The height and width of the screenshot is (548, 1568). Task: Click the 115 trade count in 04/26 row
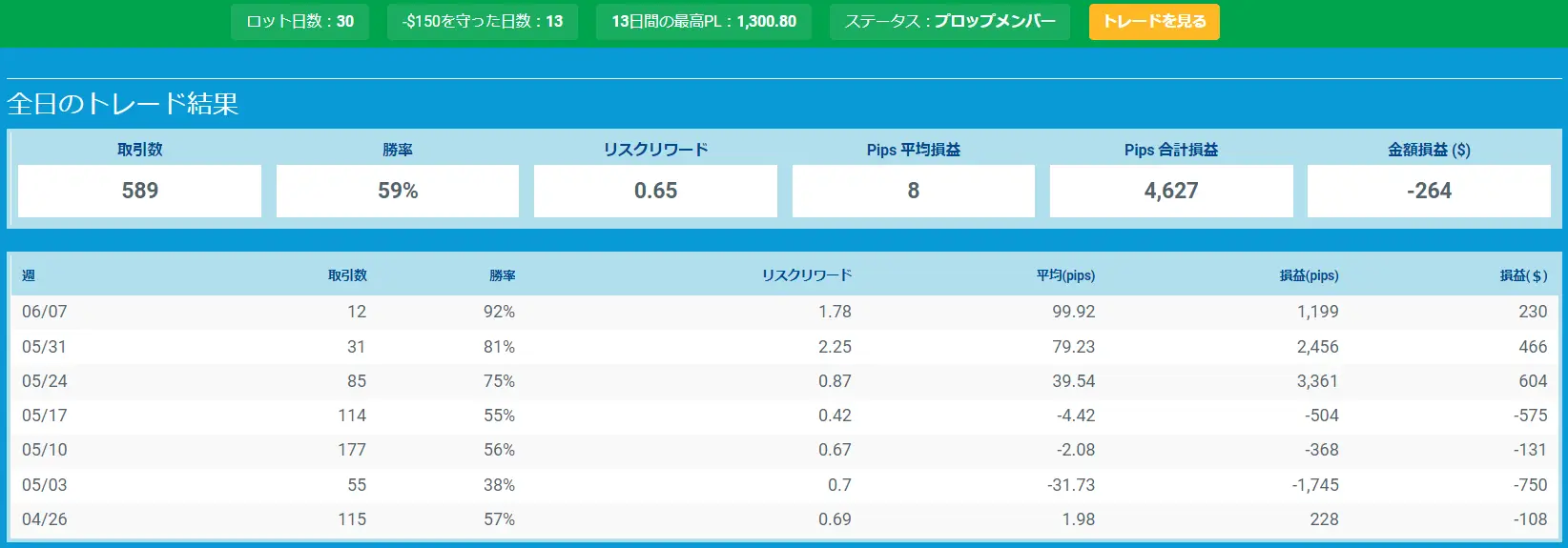[352, 519]
